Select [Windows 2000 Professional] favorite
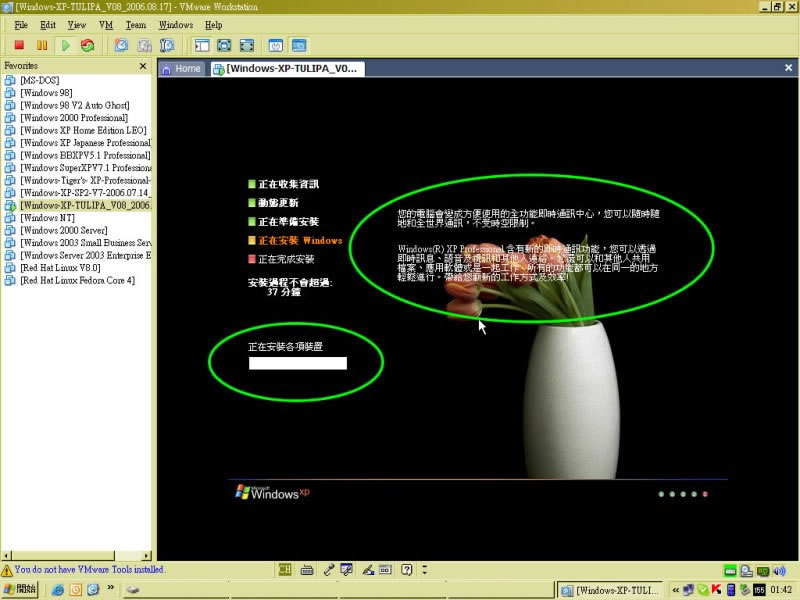The image size is (800, 600). (x=74, y=118)
